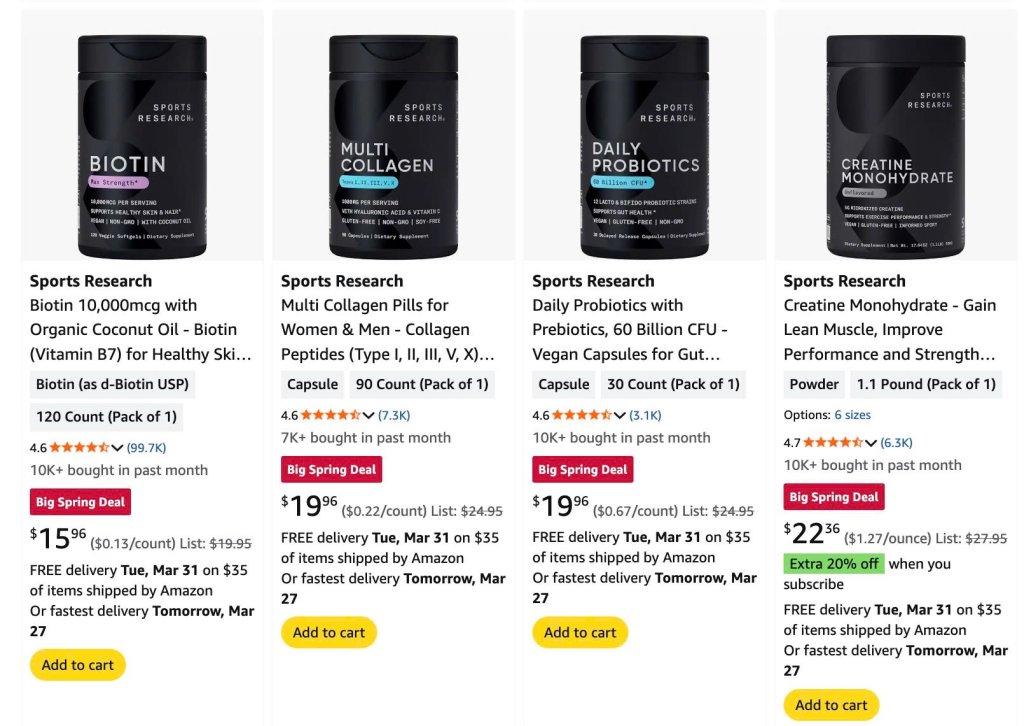Screen dimensions: 1024x726
Task: Select the Powder form option
Action: tap(814, 385)
